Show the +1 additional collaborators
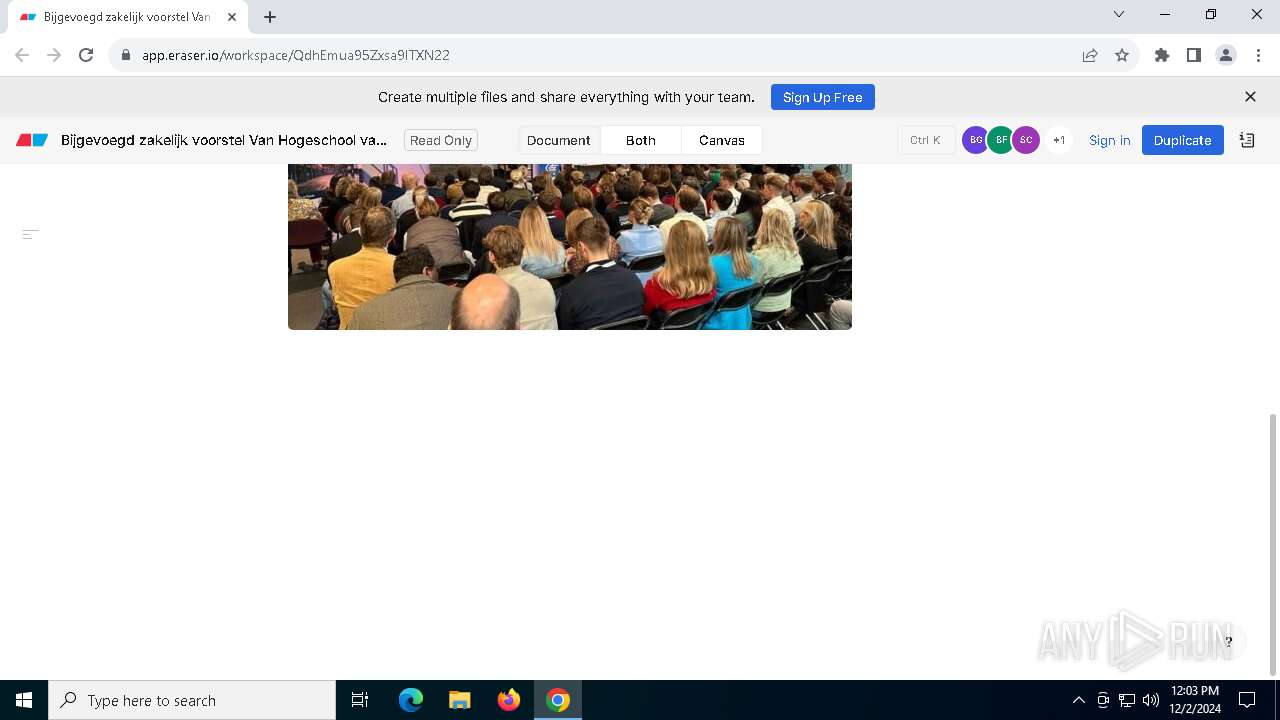 tap(1059, 140)
